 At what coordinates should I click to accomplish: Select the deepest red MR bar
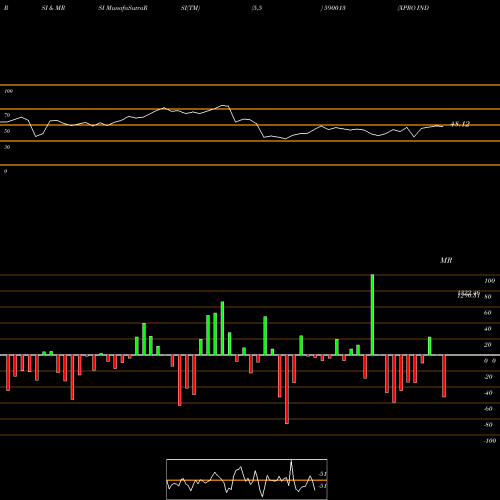click(x=287, y=389)
